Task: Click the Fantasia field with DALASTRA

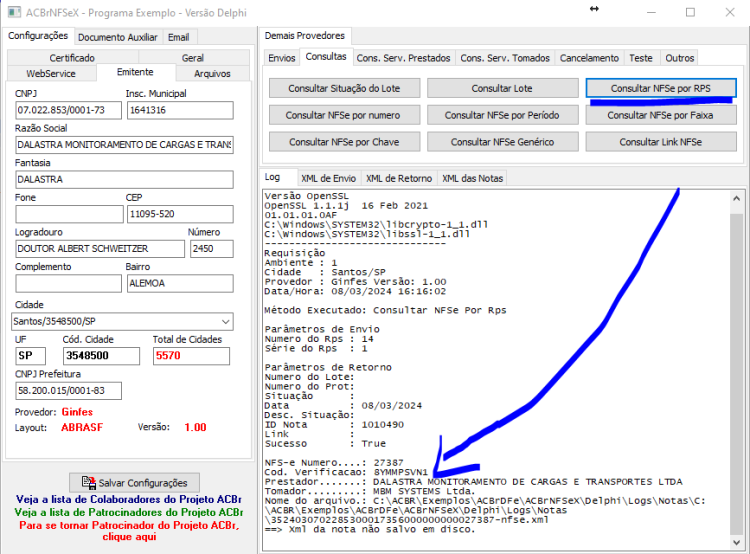Action: coord(124,179)
